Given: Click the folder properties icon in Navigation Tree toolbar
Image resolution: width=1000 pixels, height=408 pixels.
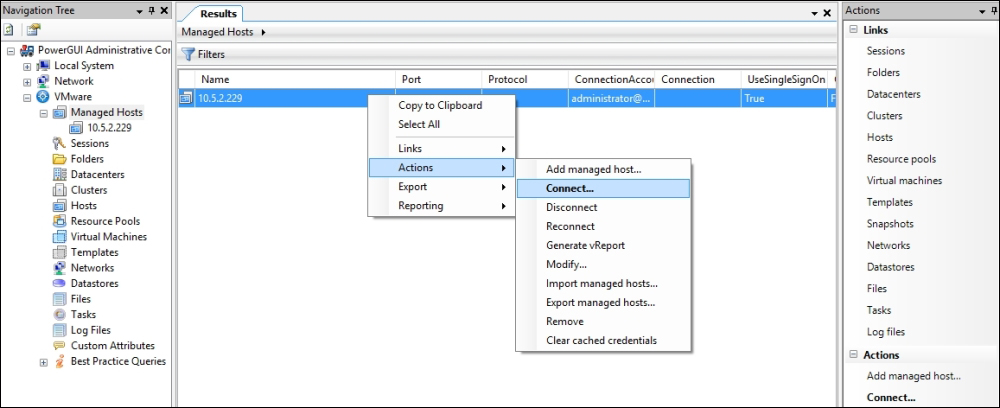Looking at the screenshot, I should click(33, 29).
